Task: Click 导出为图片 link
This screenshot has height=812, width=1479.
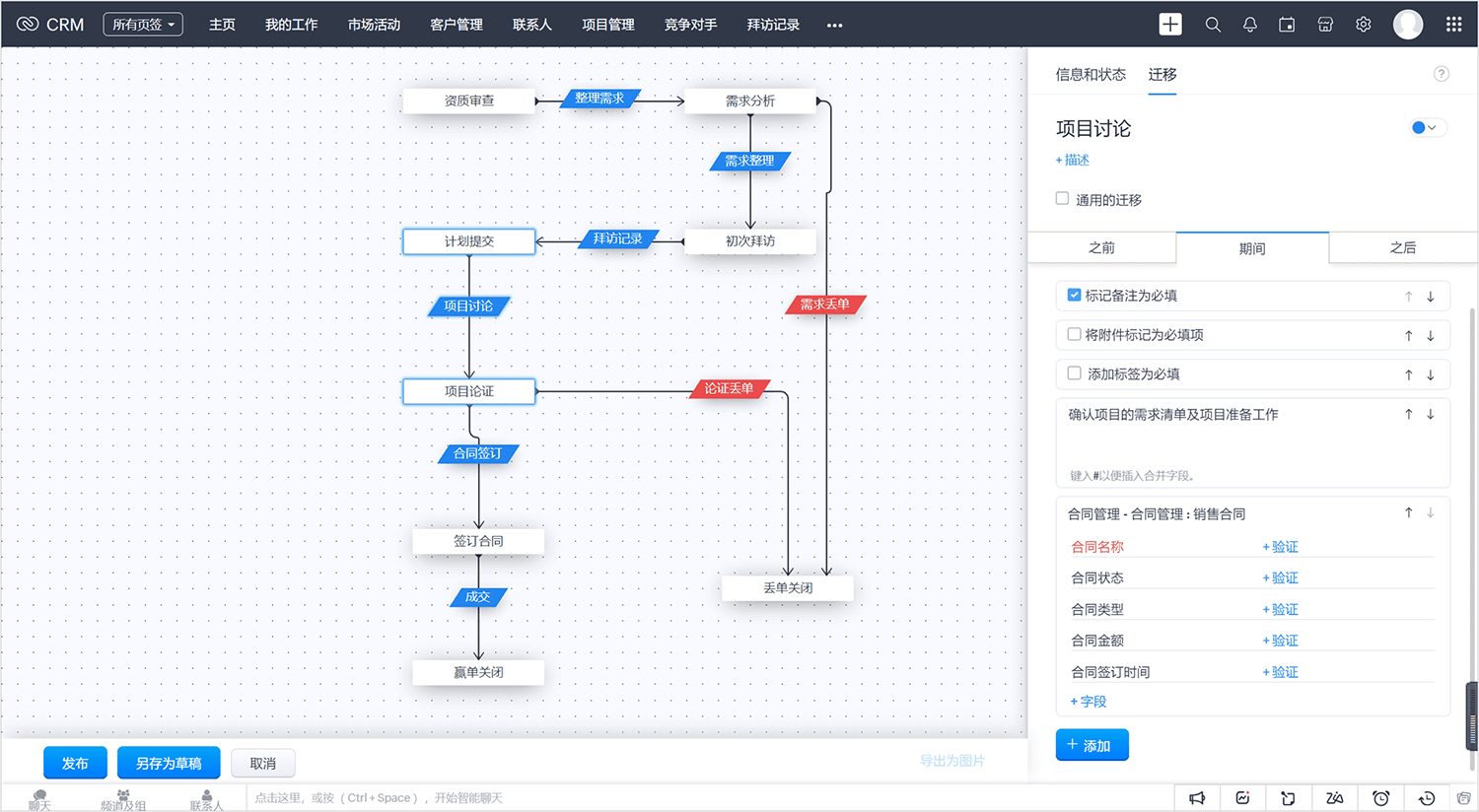Action: [952, 761]
